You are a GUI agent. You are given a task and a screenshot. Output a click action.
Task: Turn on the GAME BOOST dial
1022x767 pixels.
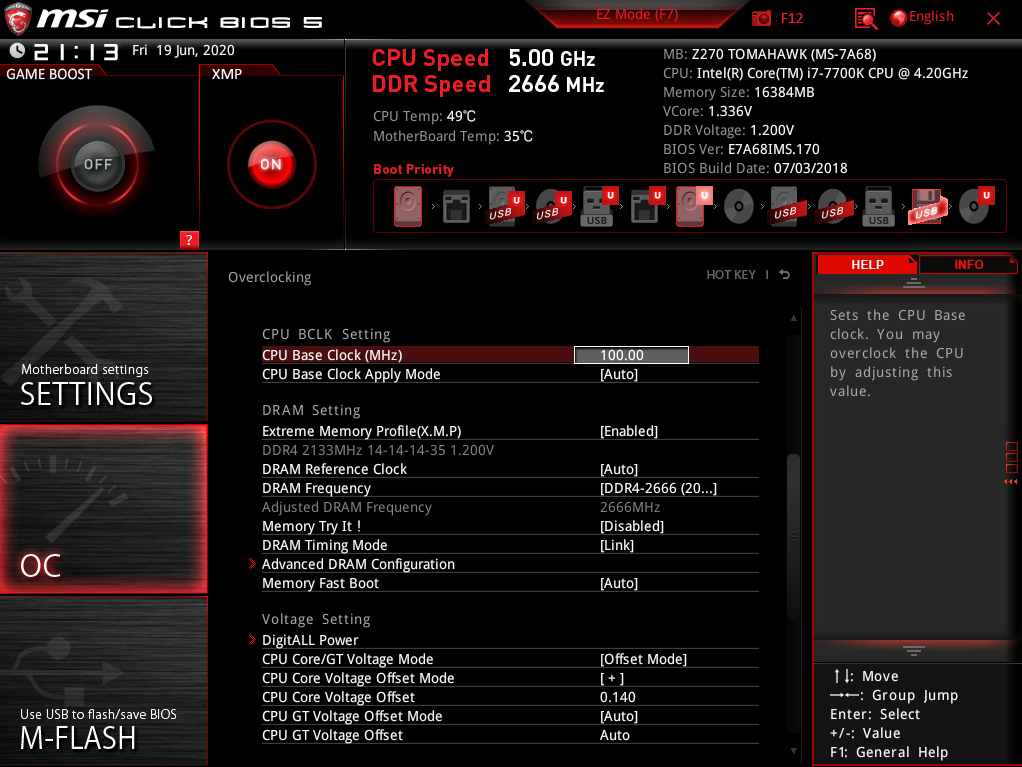97,164
